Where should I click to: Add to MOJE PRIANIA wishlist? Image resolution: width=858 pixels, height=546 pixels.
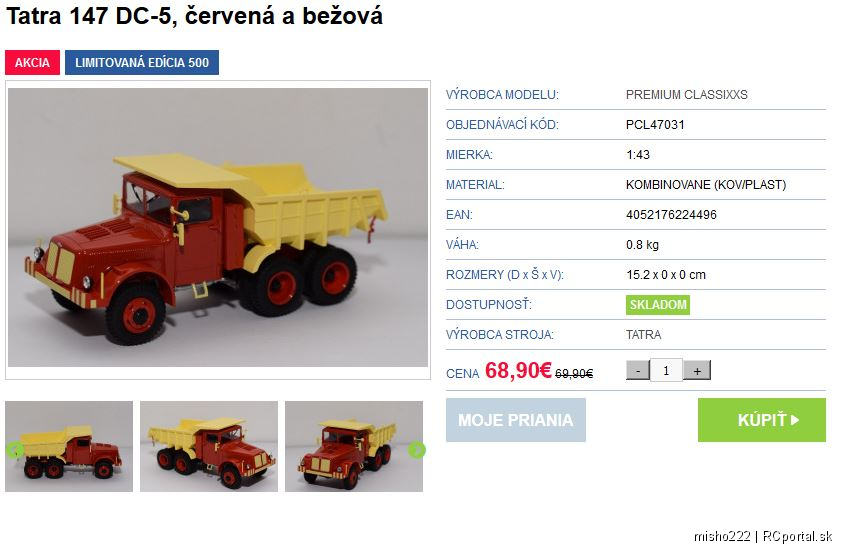click(x=515, y=420)
